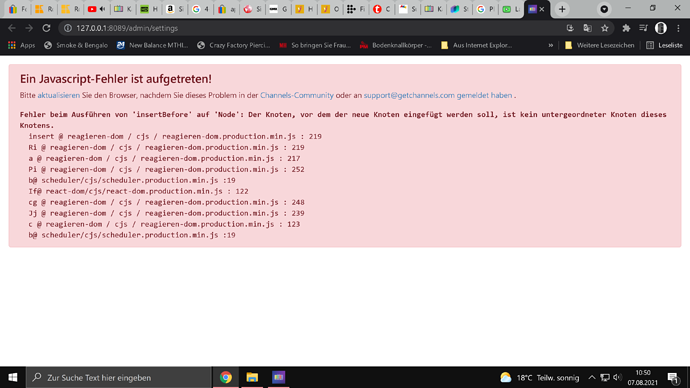The height and width of the screenshot is (388, 690).
Task: Open the Channels app taskbar icon
Action: pyautogui.click(x=279, y=377)
